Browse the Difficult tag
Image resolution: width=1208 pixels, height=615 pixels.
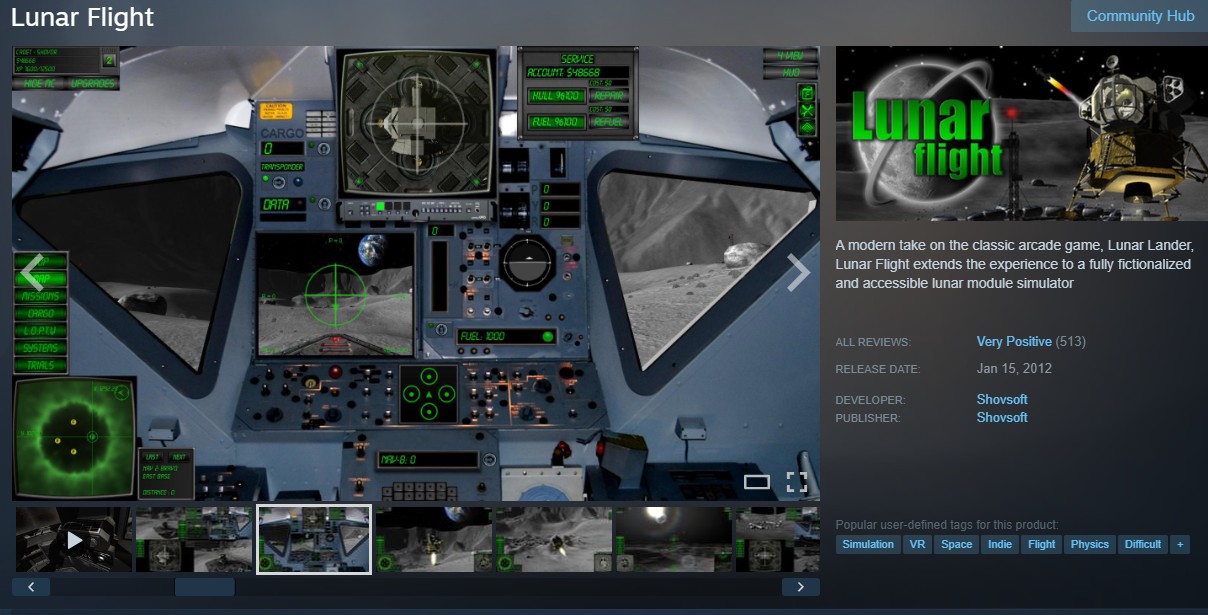[1143, 545]
